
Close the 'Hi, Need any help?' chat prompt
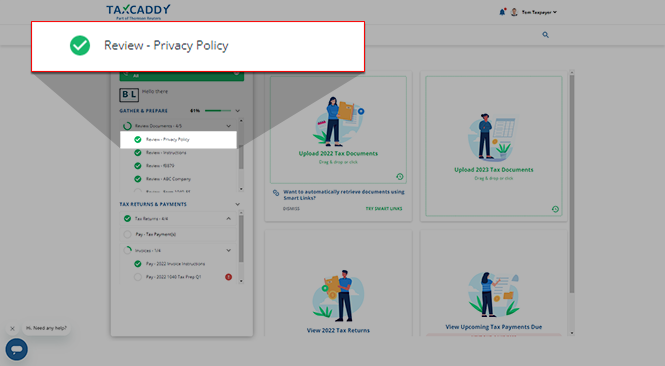12,329
